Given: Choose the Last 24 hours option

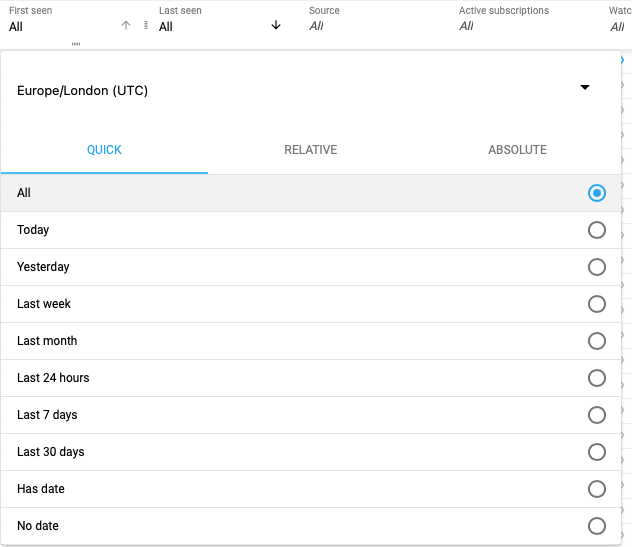Looking at the screenshot, I should coord(597,378).
